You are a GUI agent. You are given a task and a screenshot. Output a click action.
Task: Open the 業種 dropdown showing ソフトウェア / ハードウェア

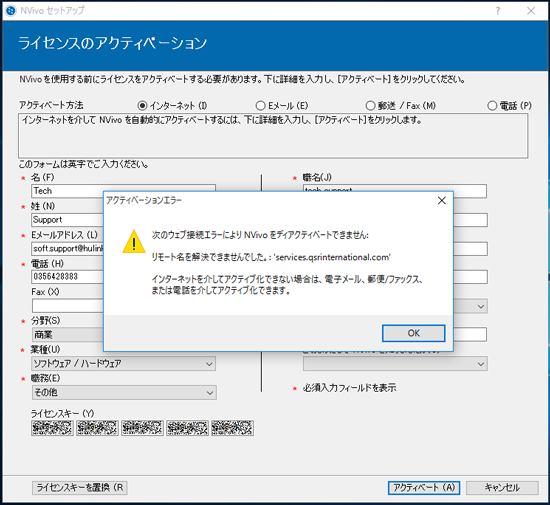[123, 364]
